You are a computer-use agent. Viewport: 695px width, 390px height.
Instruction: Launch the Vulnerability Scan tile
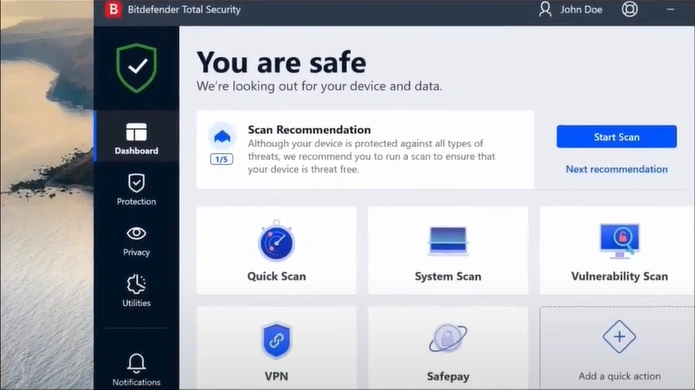(617, 250)
